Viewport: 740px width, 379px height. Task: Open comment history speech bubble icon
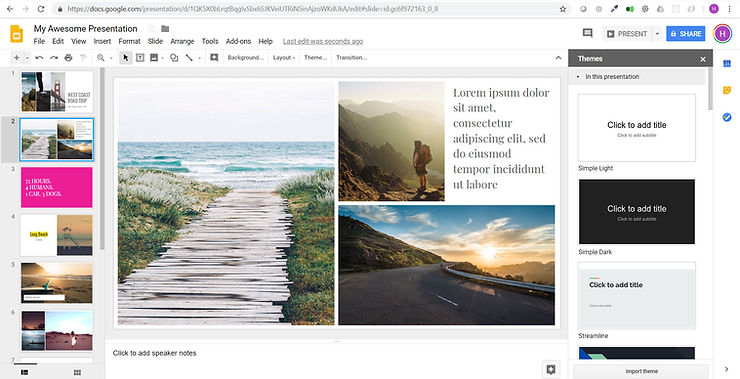coord(588,33)
